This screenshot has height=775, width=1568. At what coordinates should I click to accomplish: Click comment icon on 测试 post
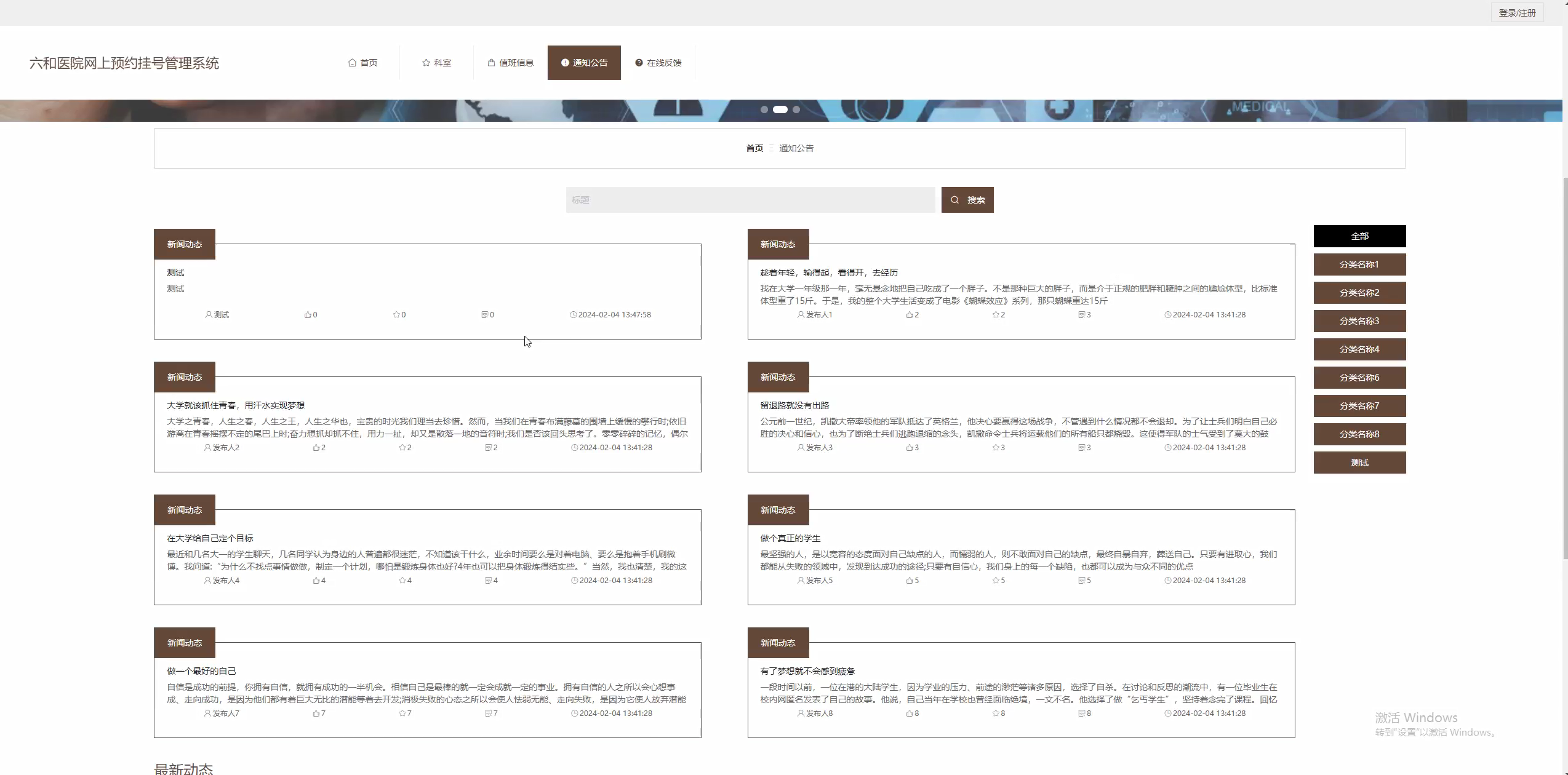click(485, 315)
